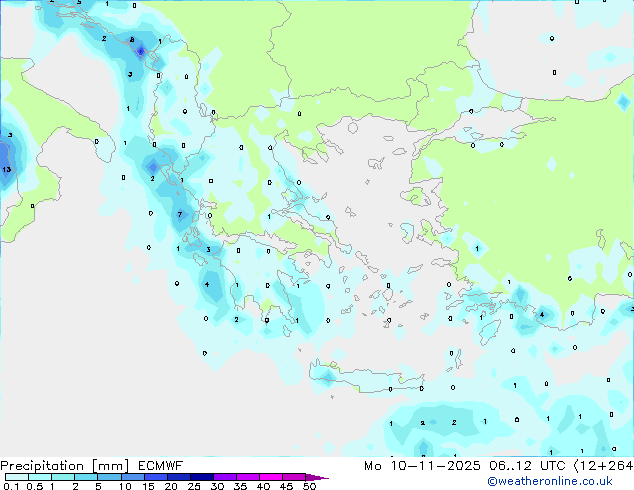Click the '0.5' legend scale label
The height and width of the screenshot is (490, 634).
tap(35, 486)
